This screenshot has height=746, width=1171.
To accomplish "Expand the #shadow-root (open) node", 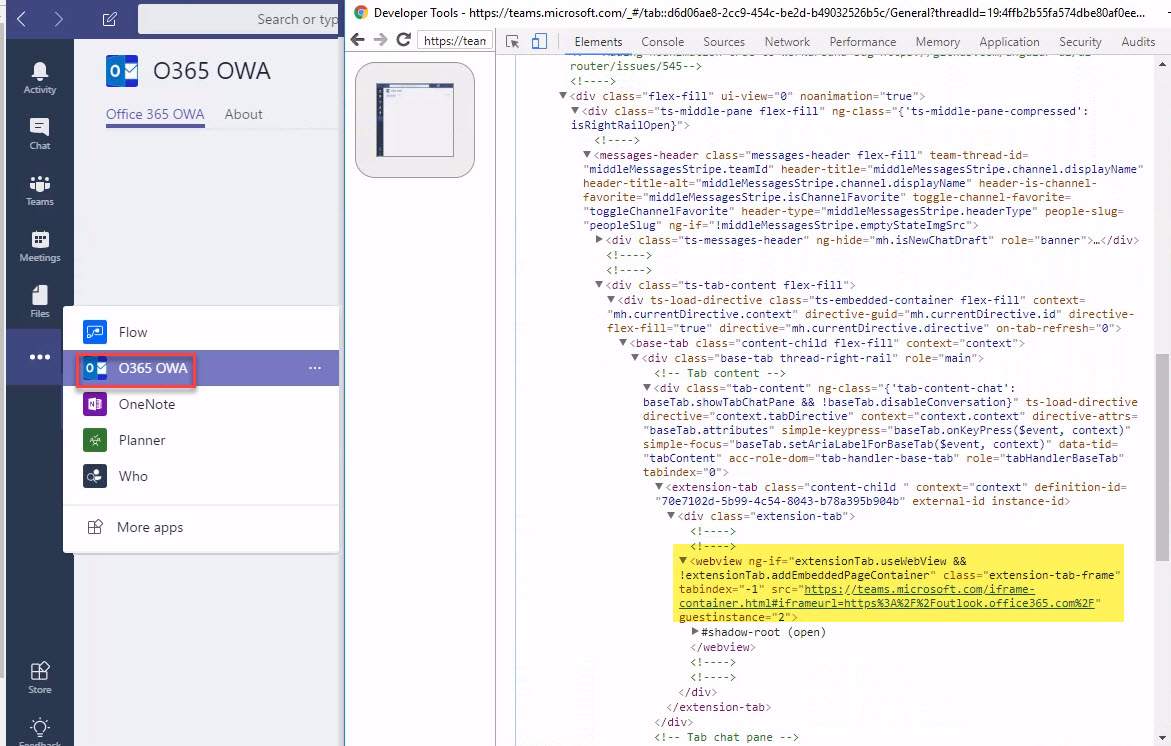I will (x=695, y=632).
